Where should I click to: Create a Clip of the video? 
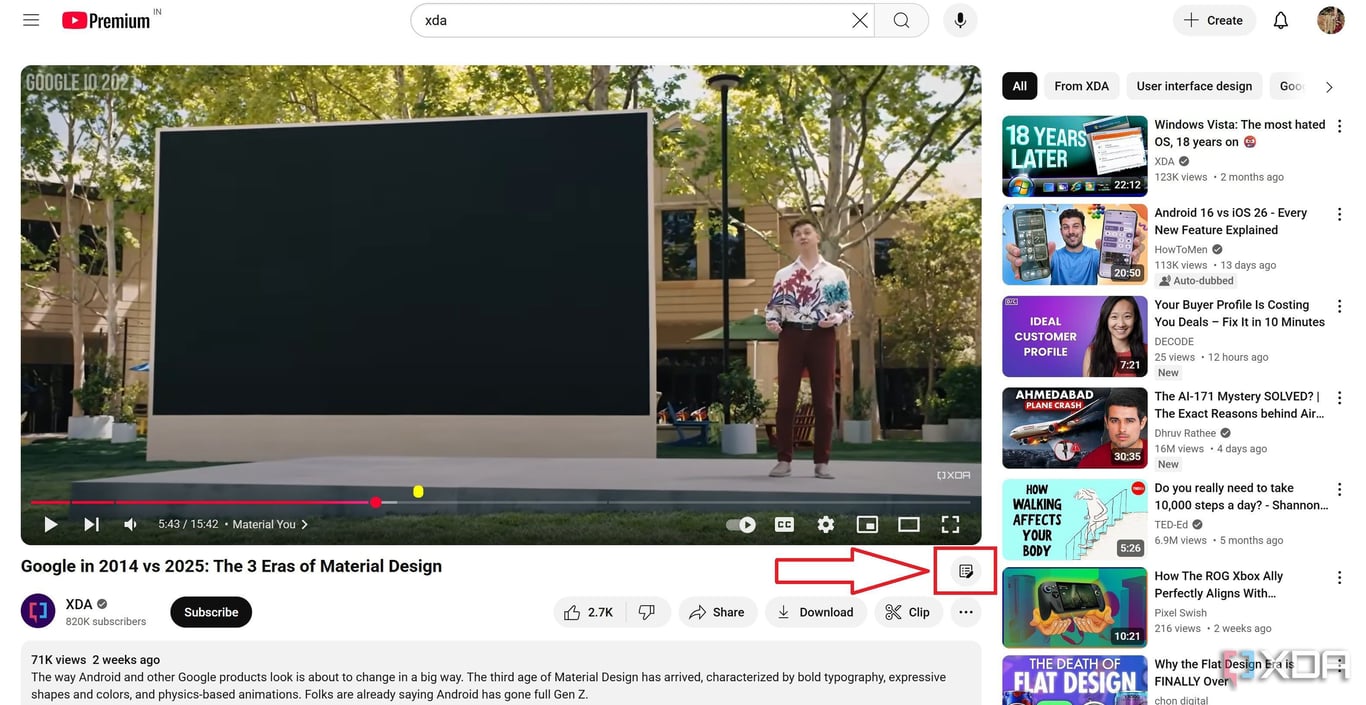908,612
